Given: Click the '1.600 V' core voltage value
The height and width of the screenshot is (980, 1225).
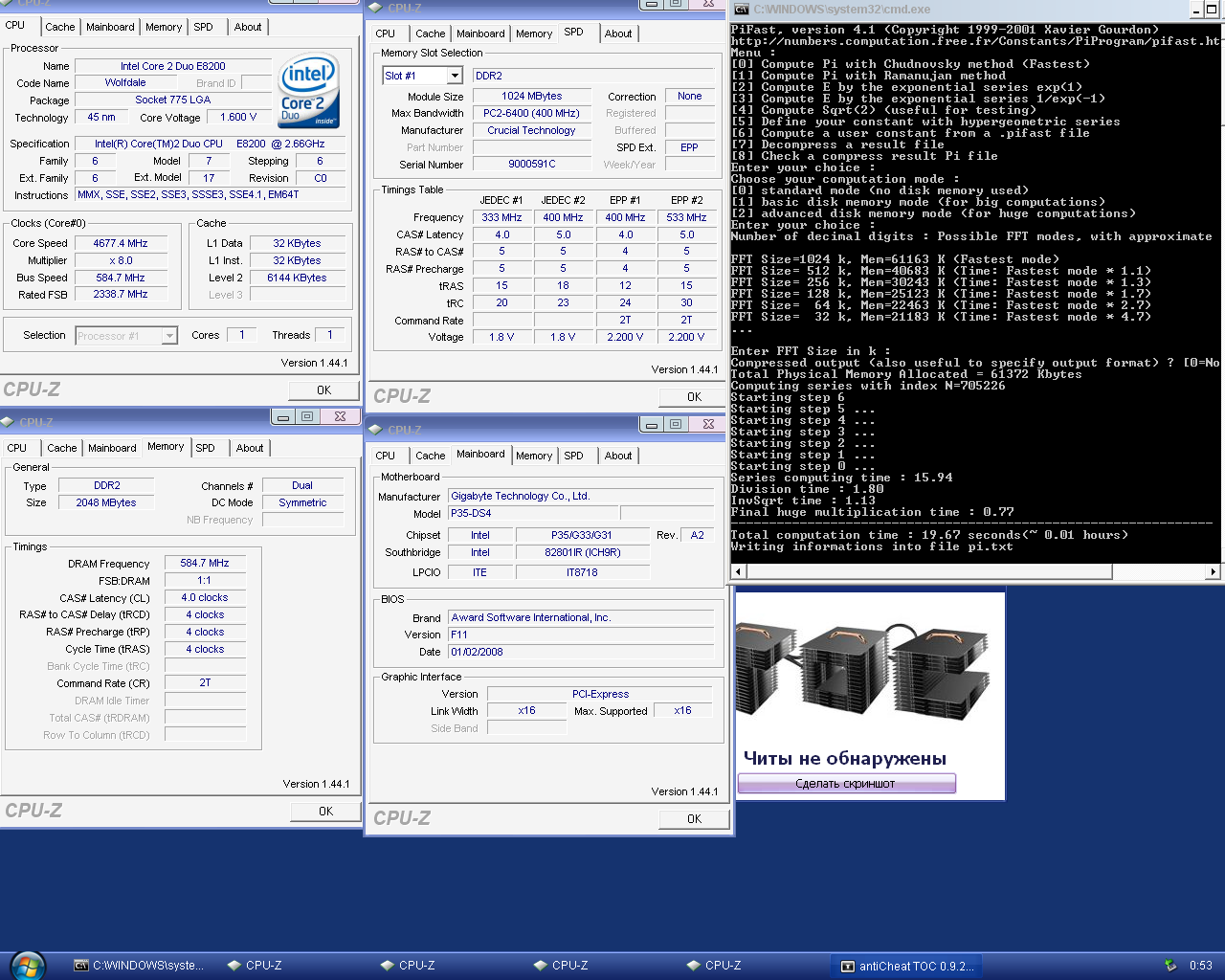Looking at the screenshot, I should point(238,118).
